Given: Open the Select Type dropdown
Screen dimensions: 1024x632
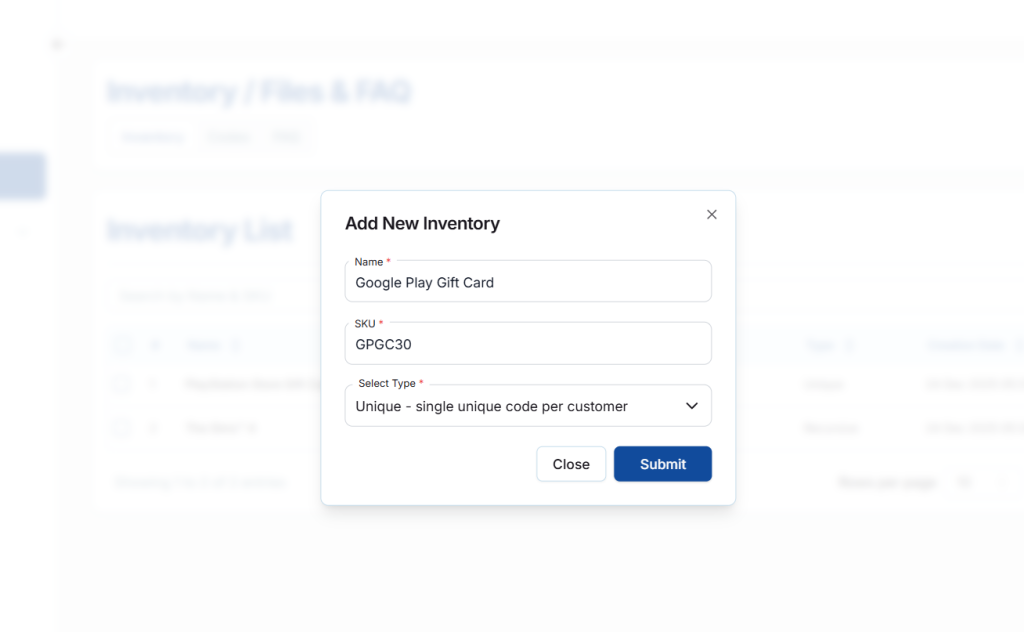Looking at the screenshot, I should tap(527, 406).
